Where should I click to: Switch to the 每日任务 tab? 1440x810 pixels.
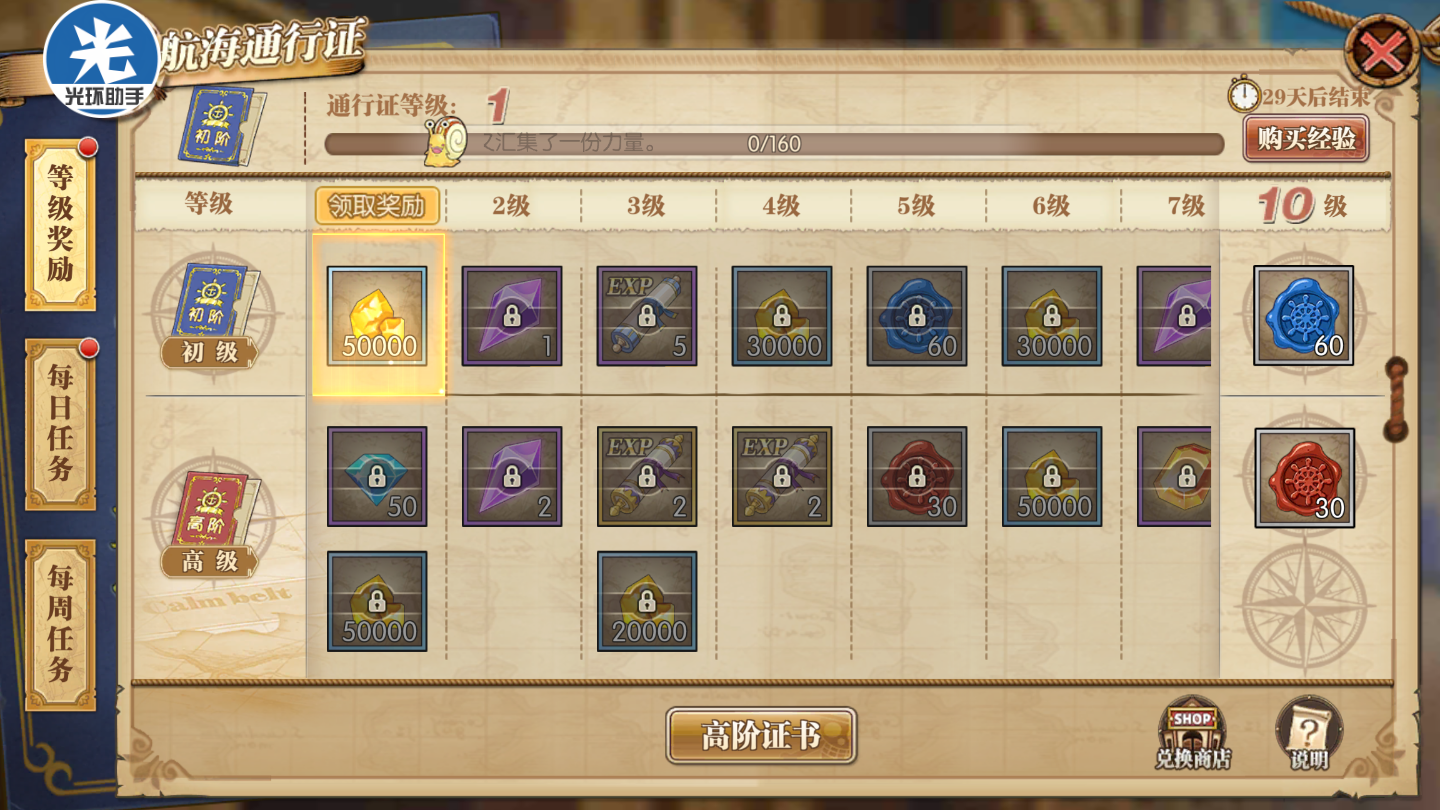[60, 424]
